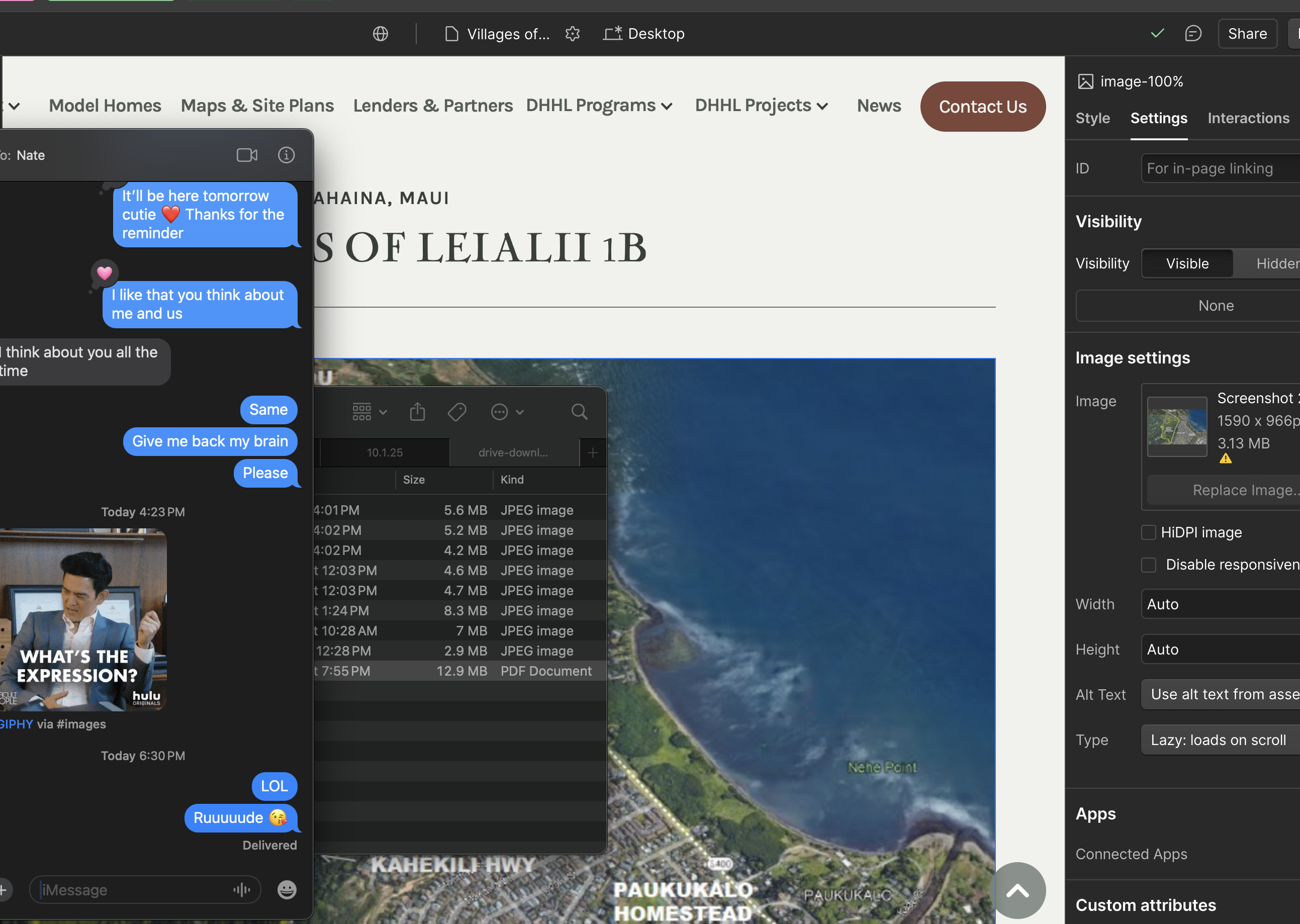Check Disable responsive checkbox

pos(1149,565)
